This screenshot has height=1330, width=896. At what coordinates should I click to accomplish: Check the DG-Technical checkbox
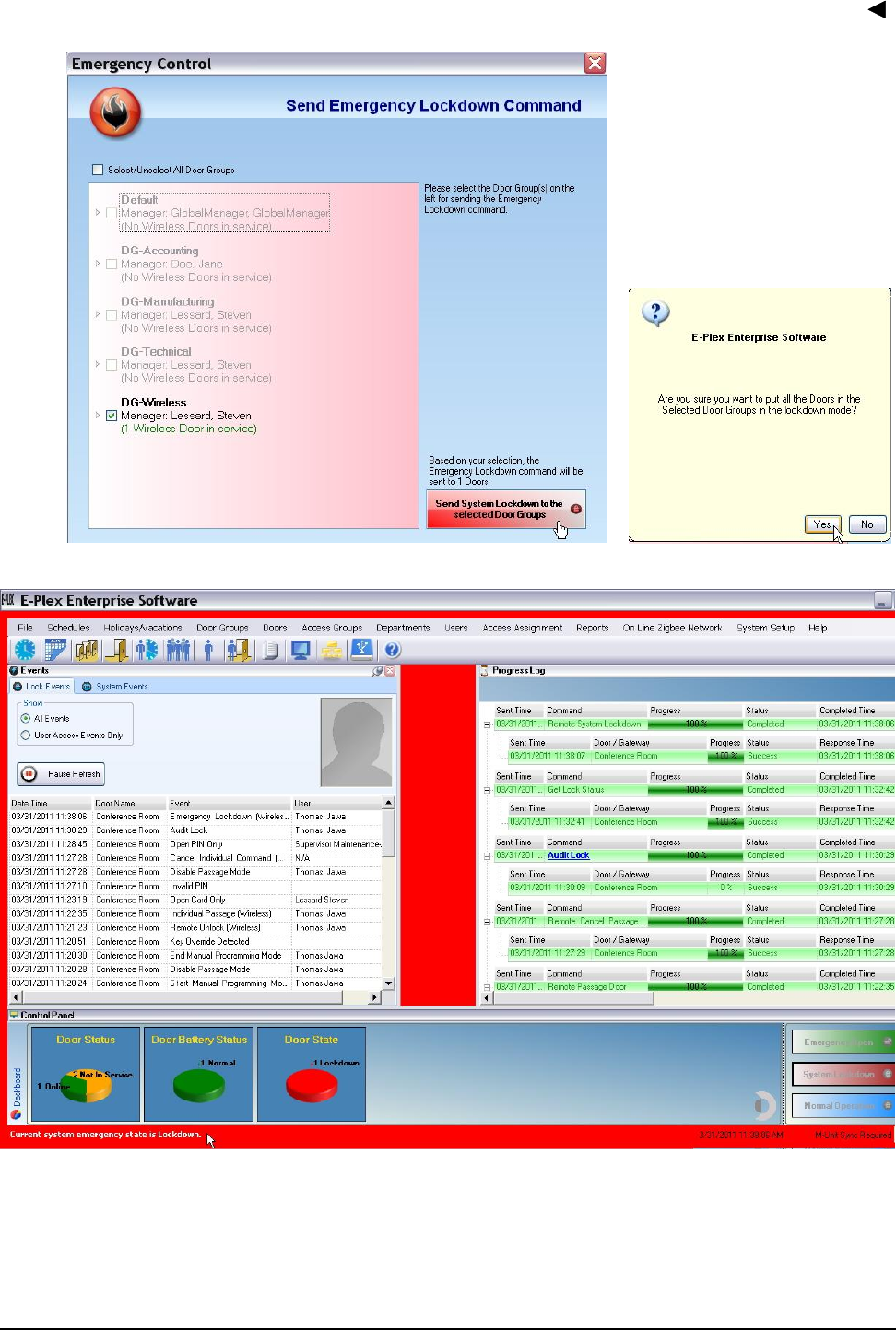tap(112, 365)
